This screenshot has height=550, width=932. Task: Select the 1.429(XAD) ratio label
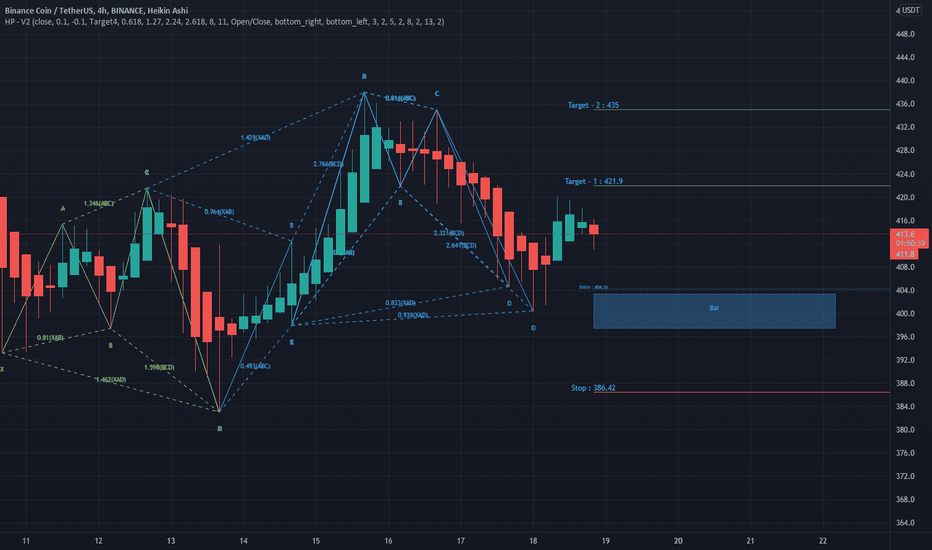256,137
